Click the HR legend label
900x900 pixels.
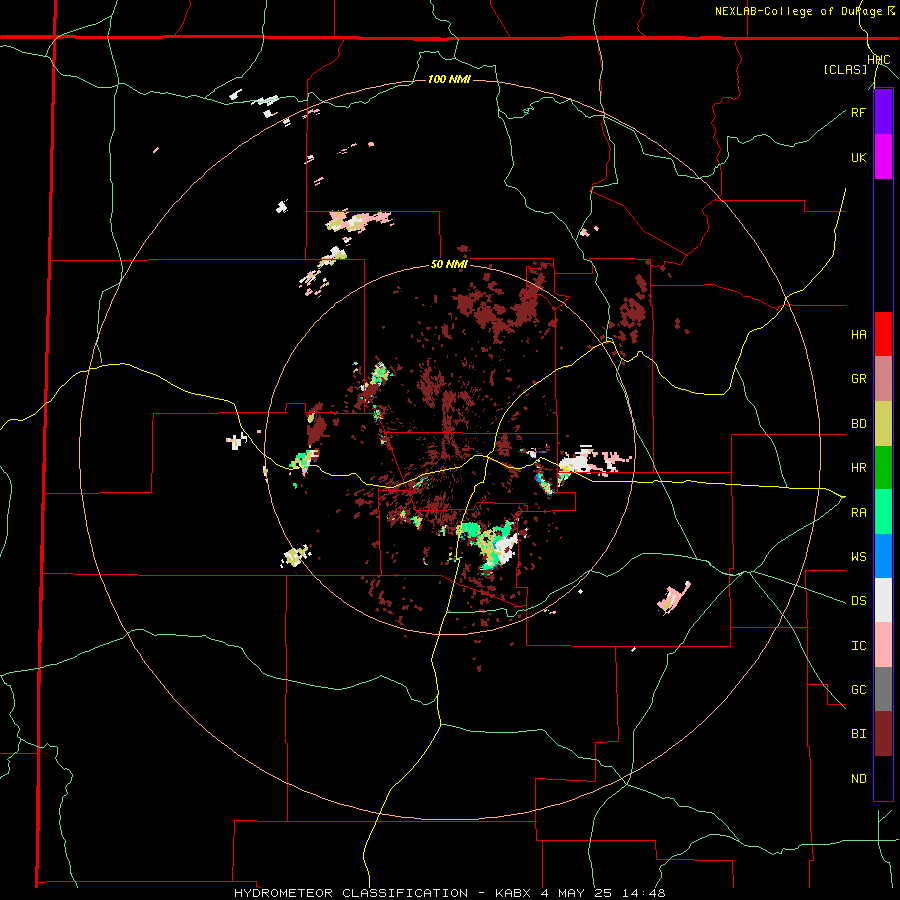click(x=858, y=468)
